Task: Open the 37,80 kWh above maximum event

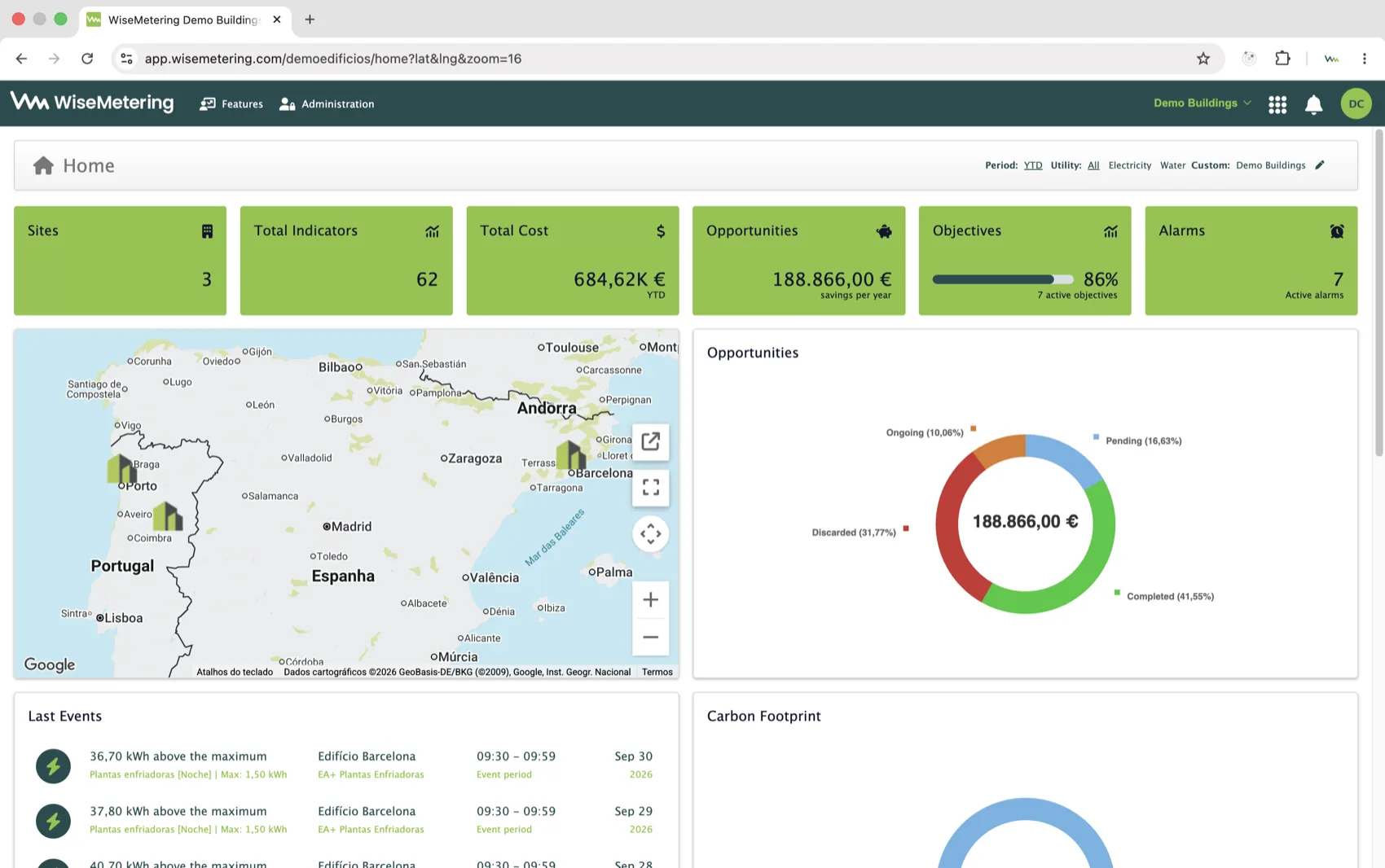Action: (x=346, y=820)
